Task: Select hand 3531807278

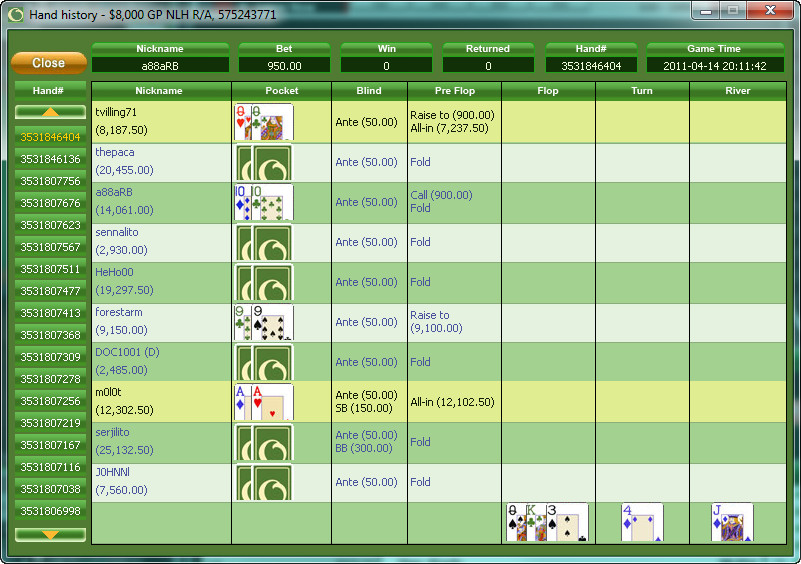Action: [x=50, y=379]
